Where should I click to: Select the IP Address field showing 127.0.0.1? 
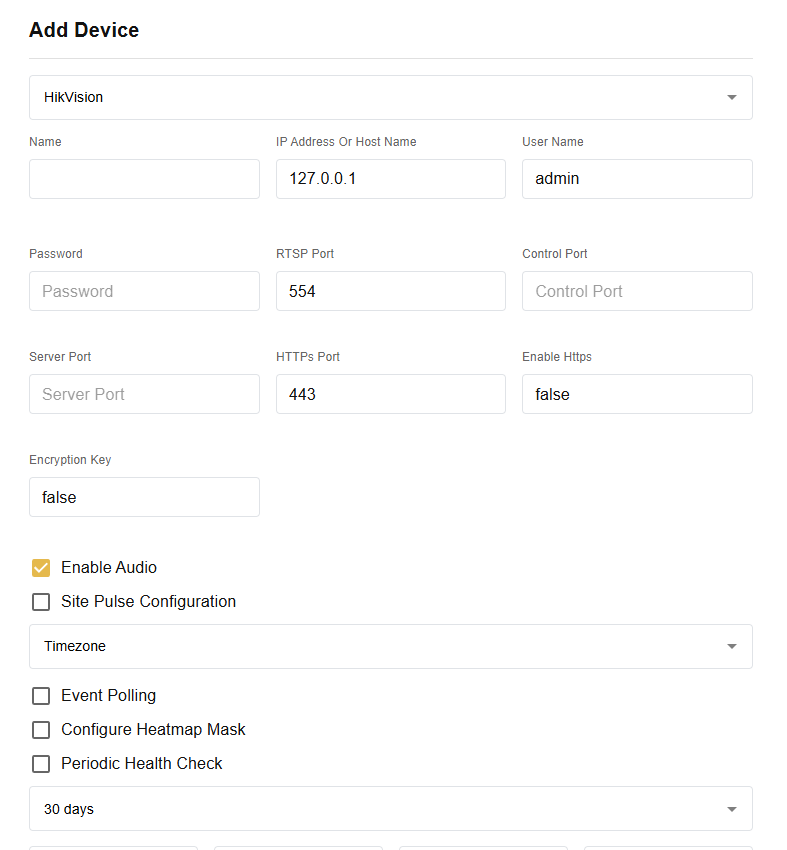(x=390, y=178)
